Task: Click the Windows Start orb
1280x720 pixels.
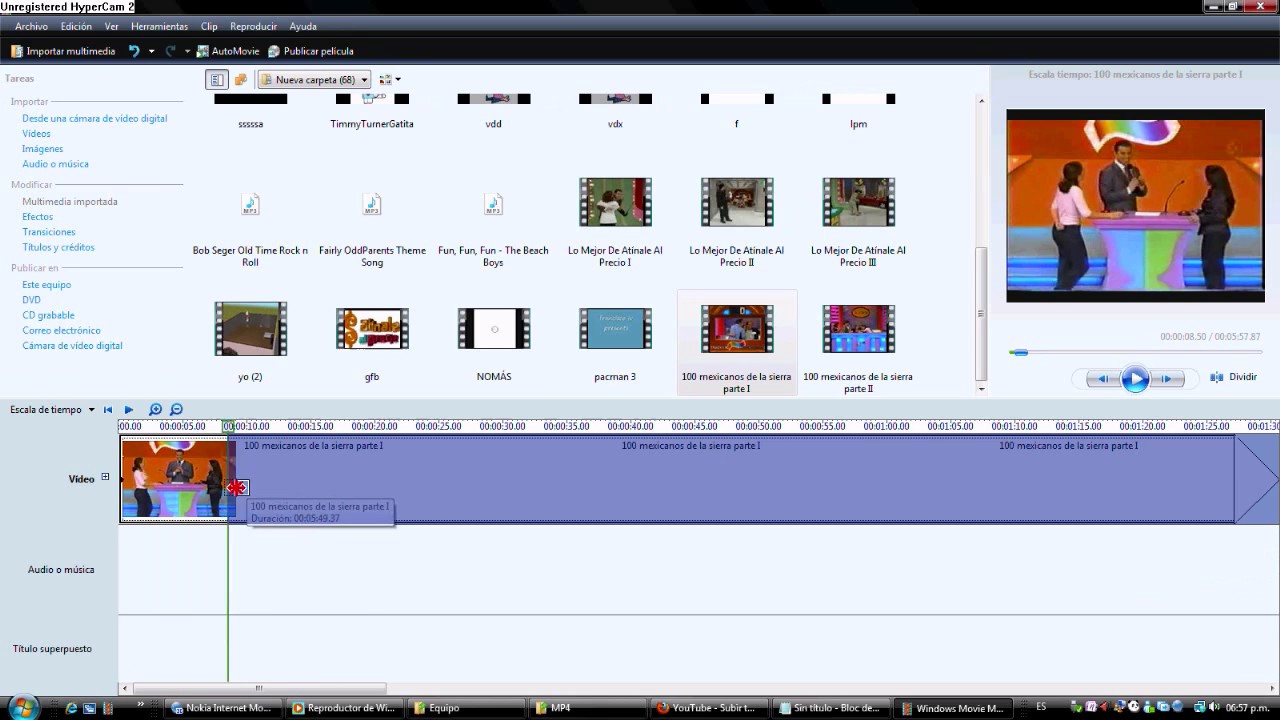Action: [22, 707]
